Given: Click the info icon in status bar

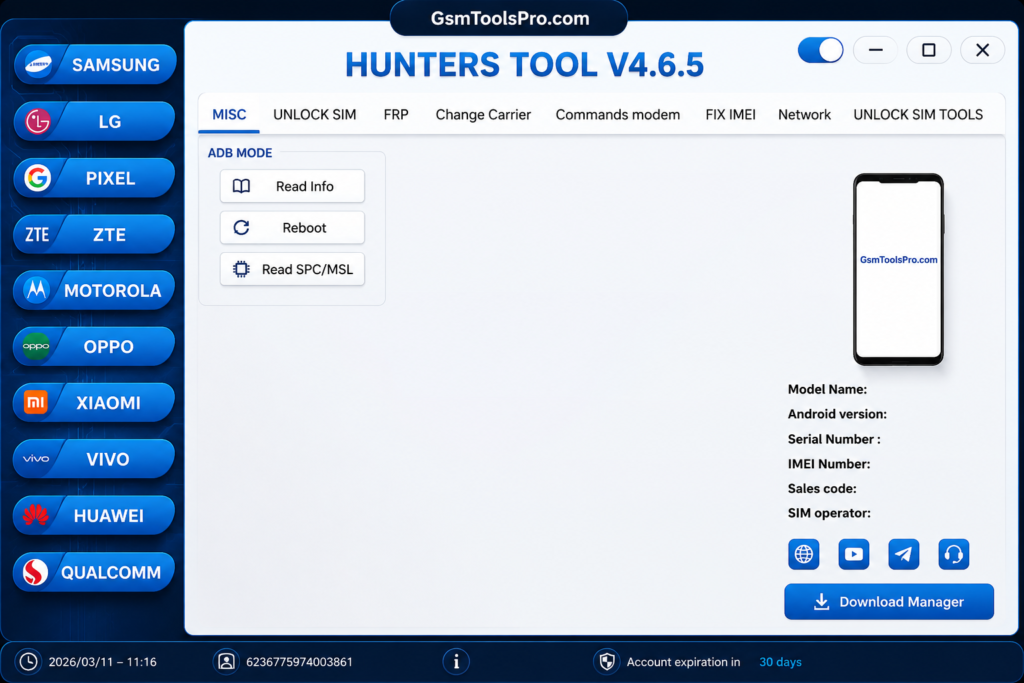Looking at the screenshot, I should (x=456, y=661).
